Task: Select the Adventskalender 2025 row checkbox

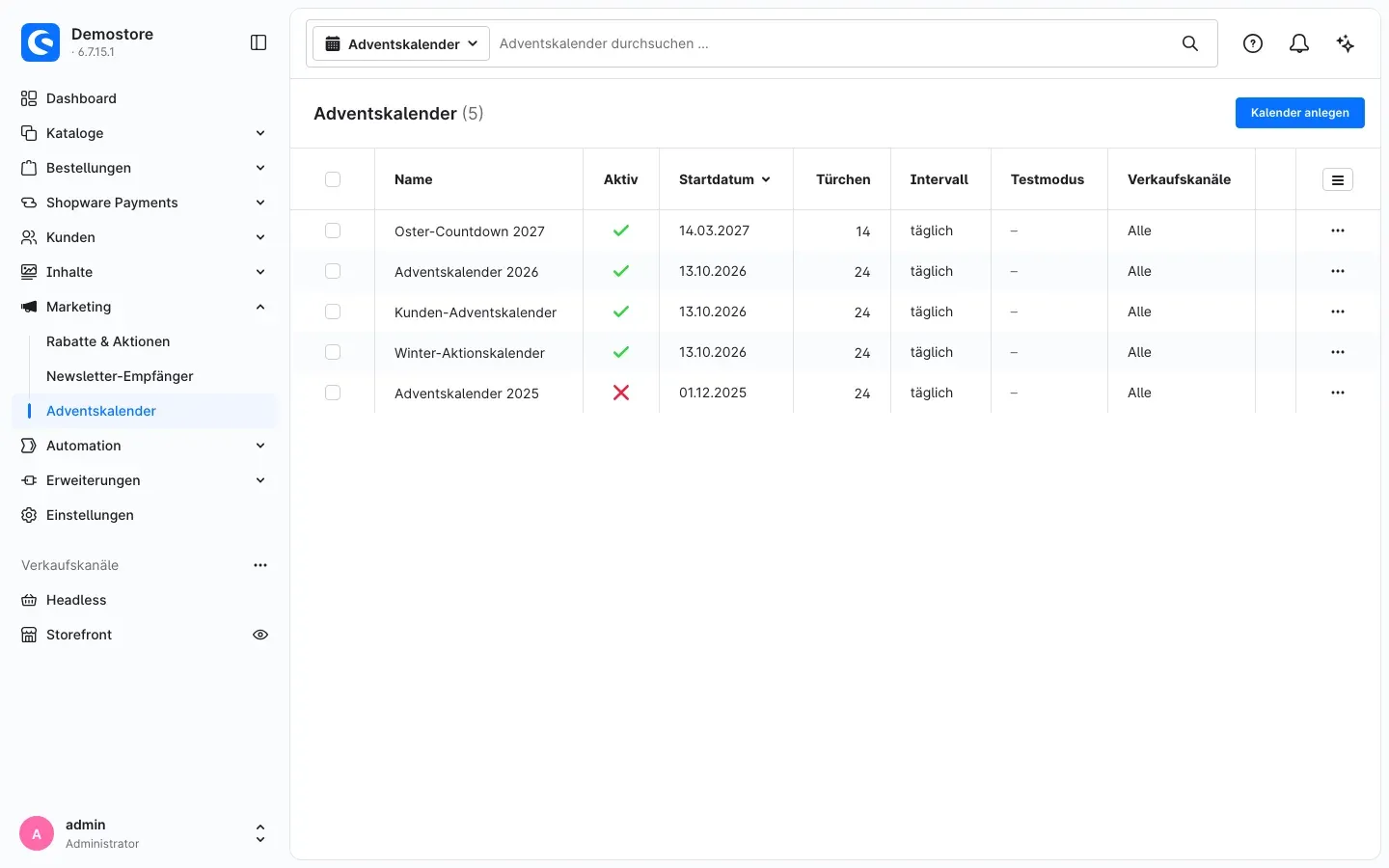Action: 333,393
